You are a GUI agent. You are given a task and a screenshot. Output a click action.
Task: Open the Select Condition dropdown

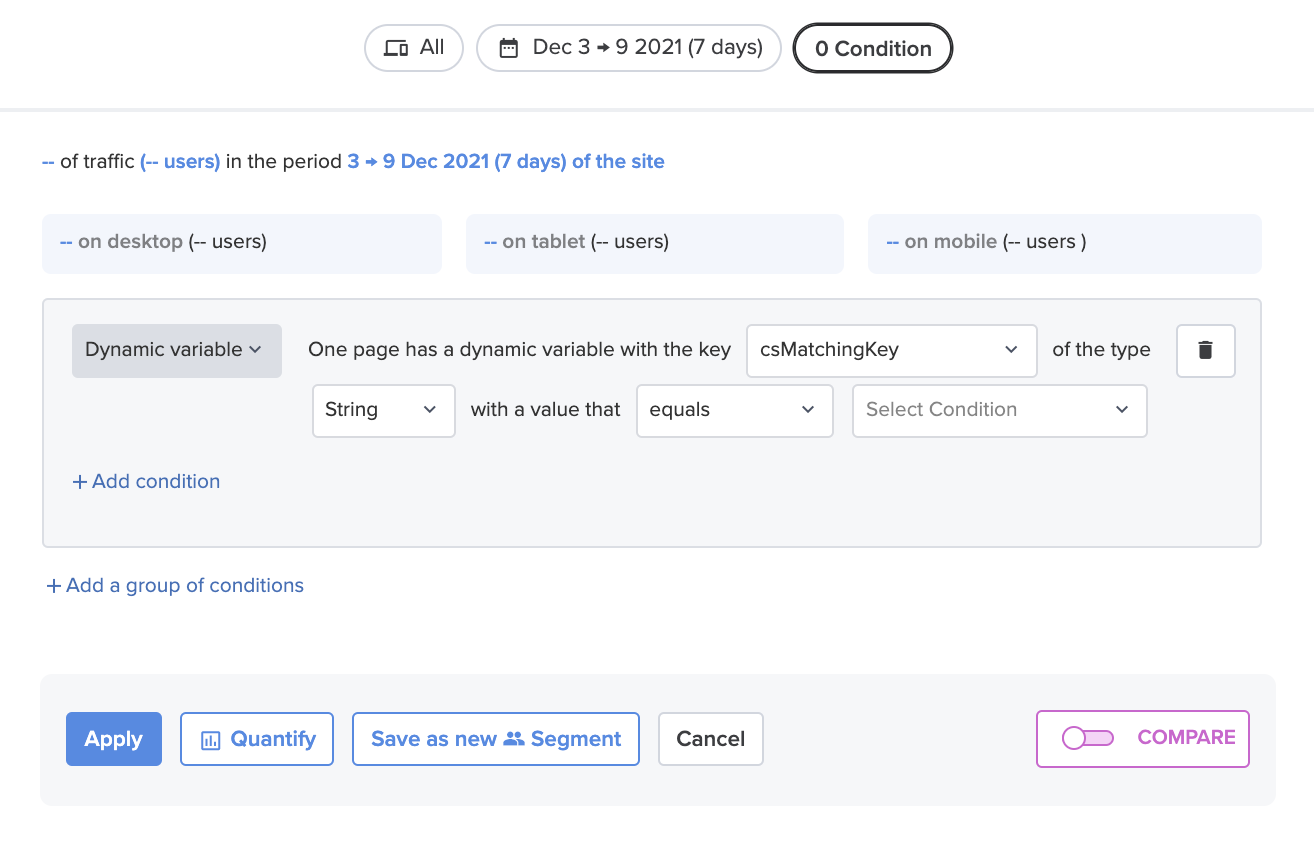coord(999,410)
